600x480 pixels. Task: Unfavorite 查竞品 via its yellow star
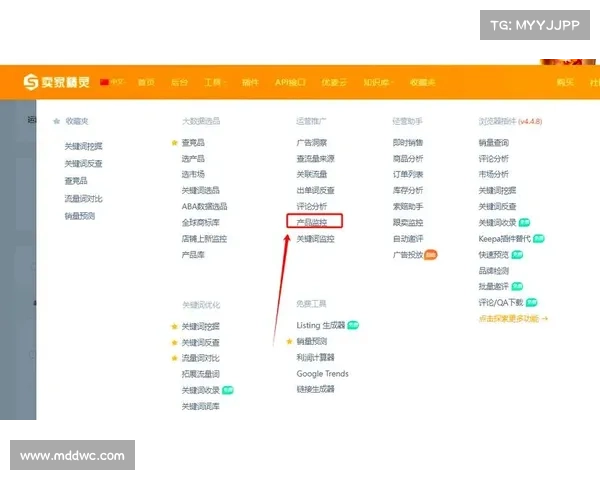[174, 143]
